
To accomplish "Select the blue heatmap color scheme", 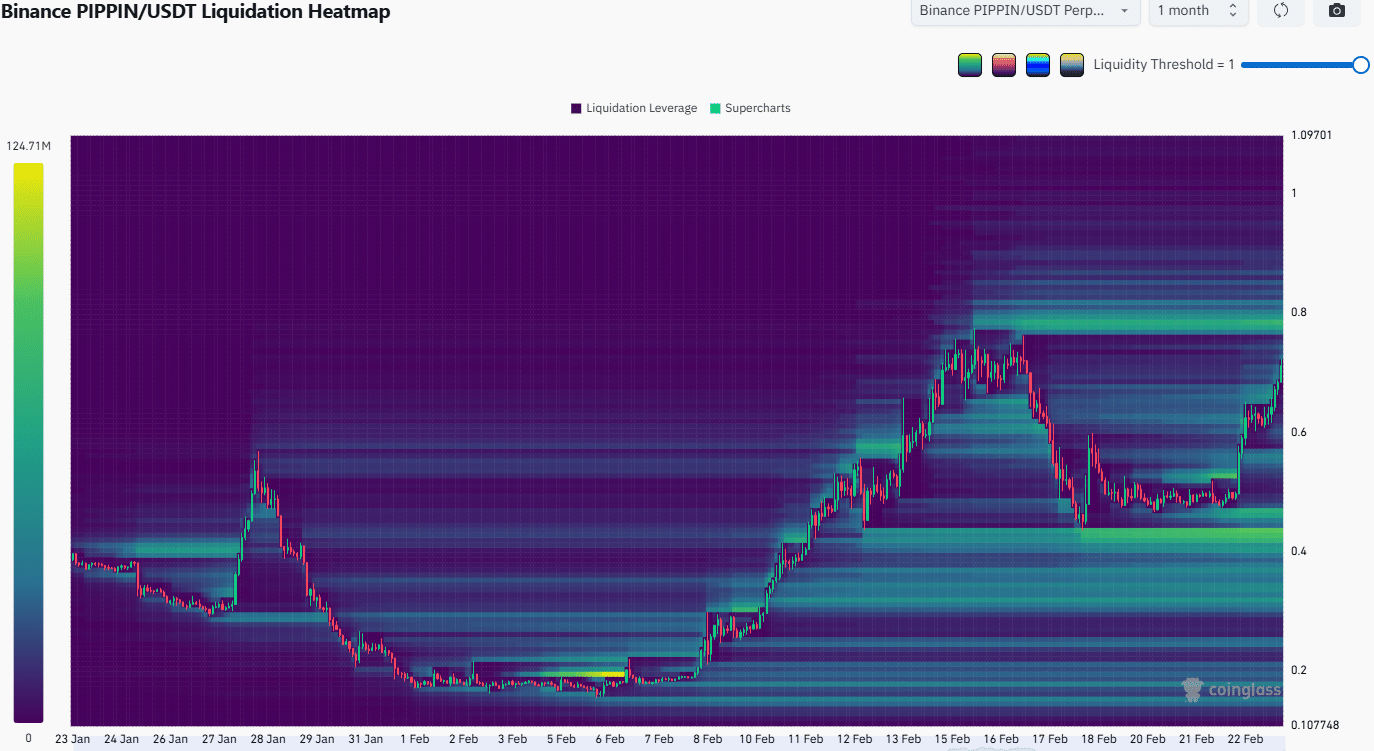I will point(1037,64).
